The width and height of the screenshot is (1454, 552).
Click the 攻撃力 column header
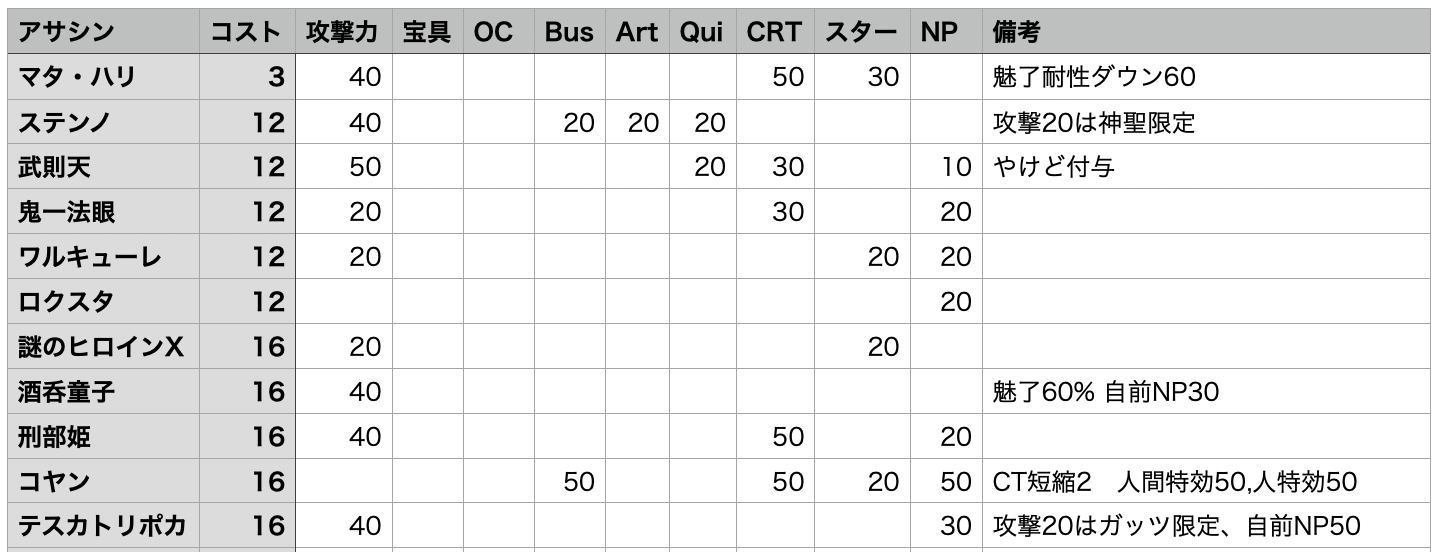click(342, 32)
